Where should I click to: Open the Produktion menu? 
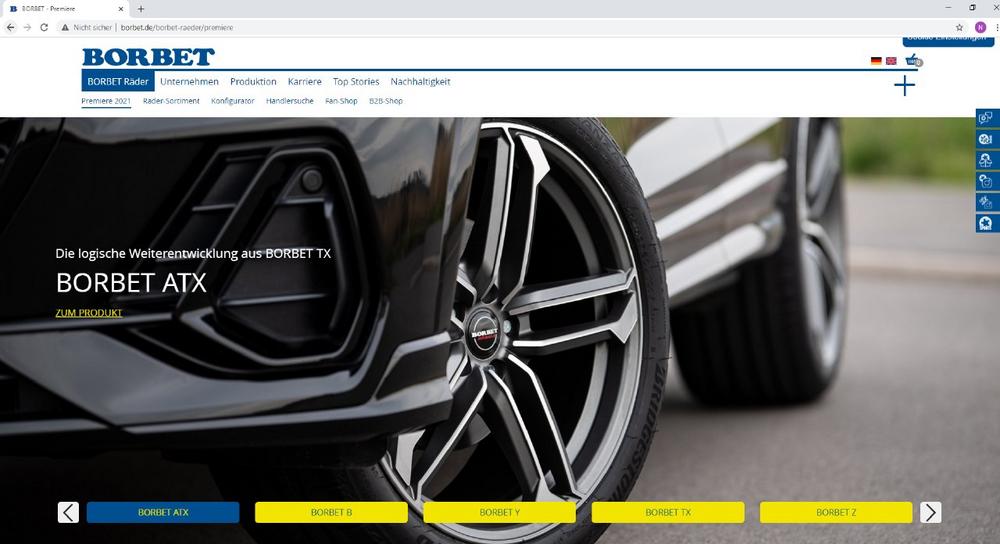[x=253, y=82]
